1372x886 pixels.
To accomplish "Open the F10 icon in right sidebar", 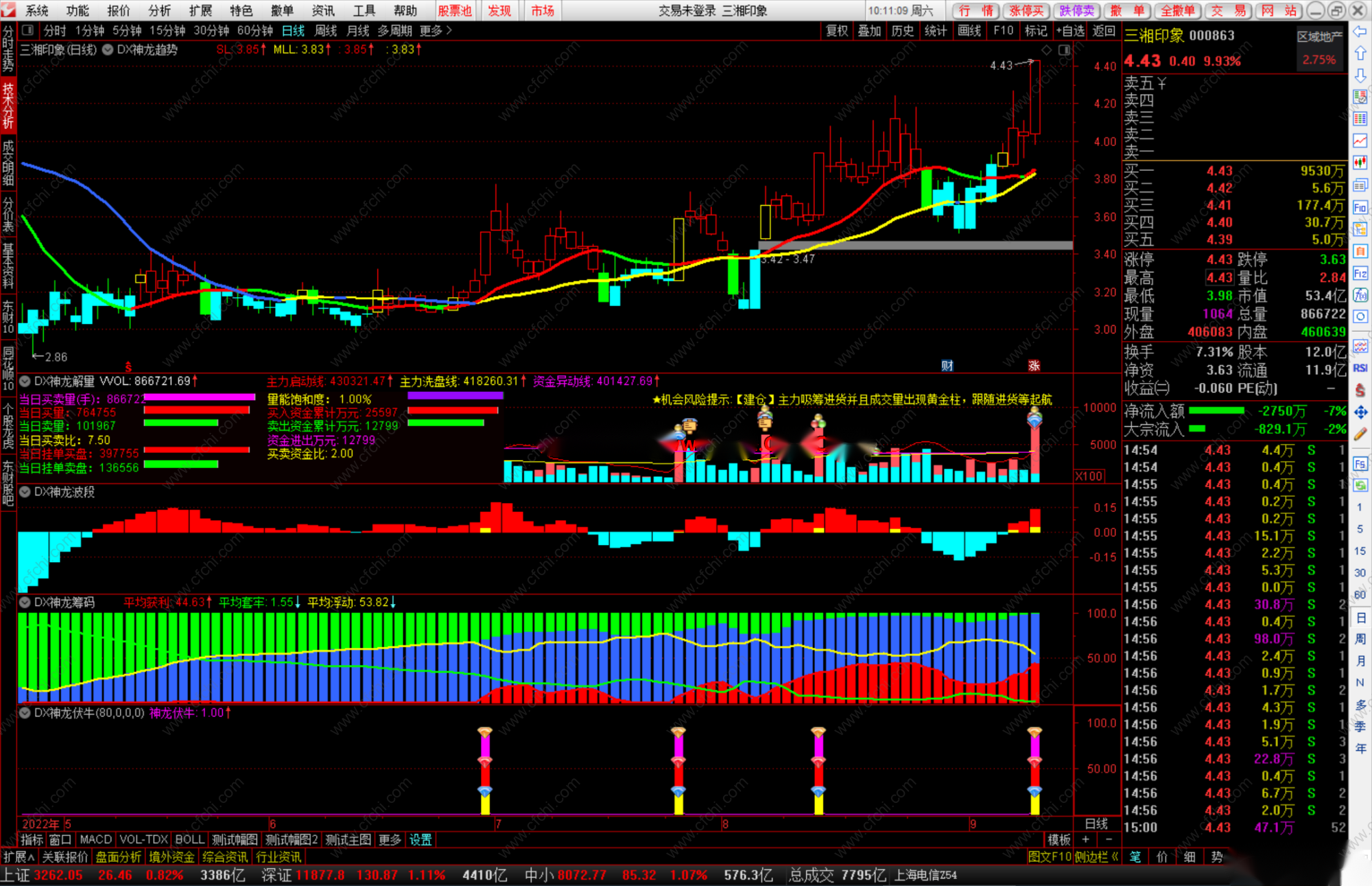I will (1360, 207).
